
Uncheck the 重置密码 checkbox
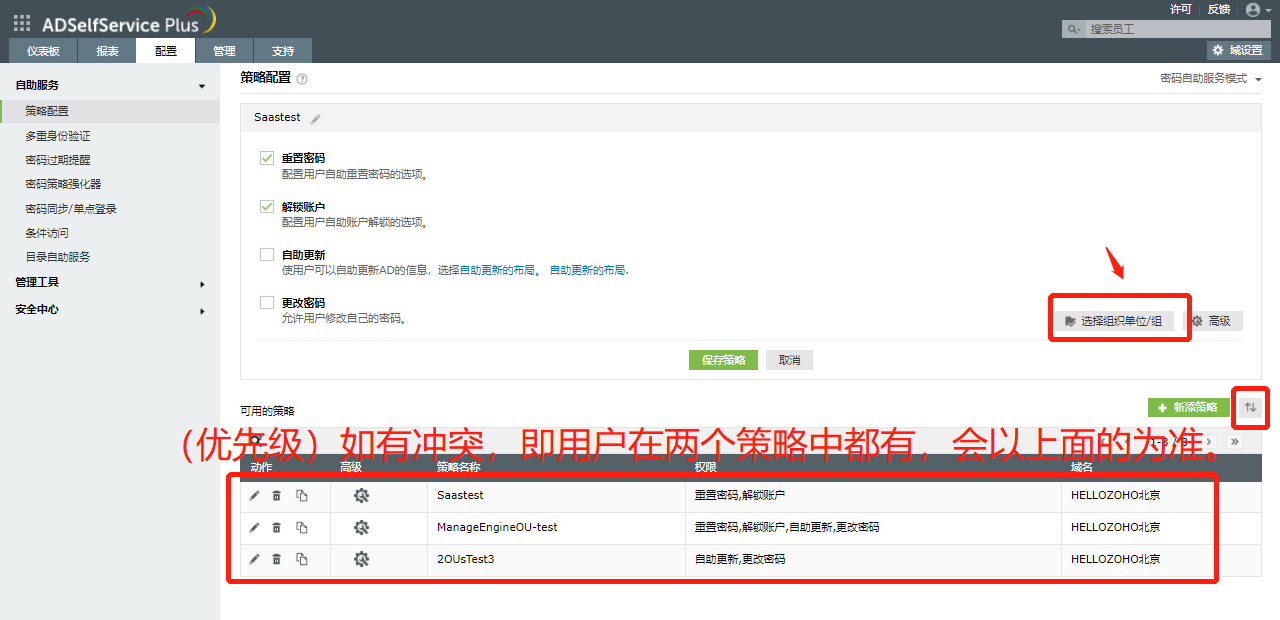[267, 158]
